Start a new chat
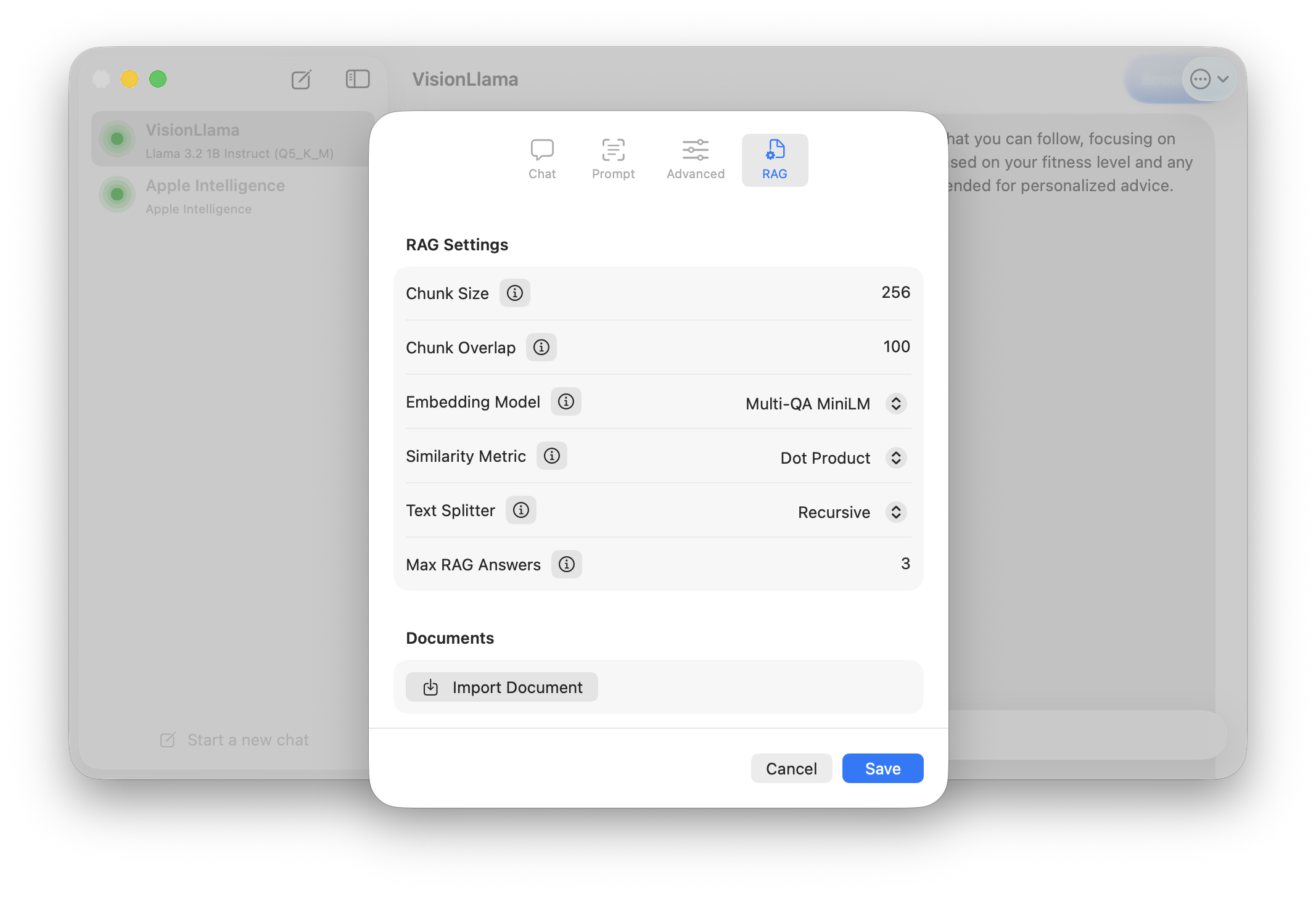Viewport: 1316px width, 899px height. point(233,739)
